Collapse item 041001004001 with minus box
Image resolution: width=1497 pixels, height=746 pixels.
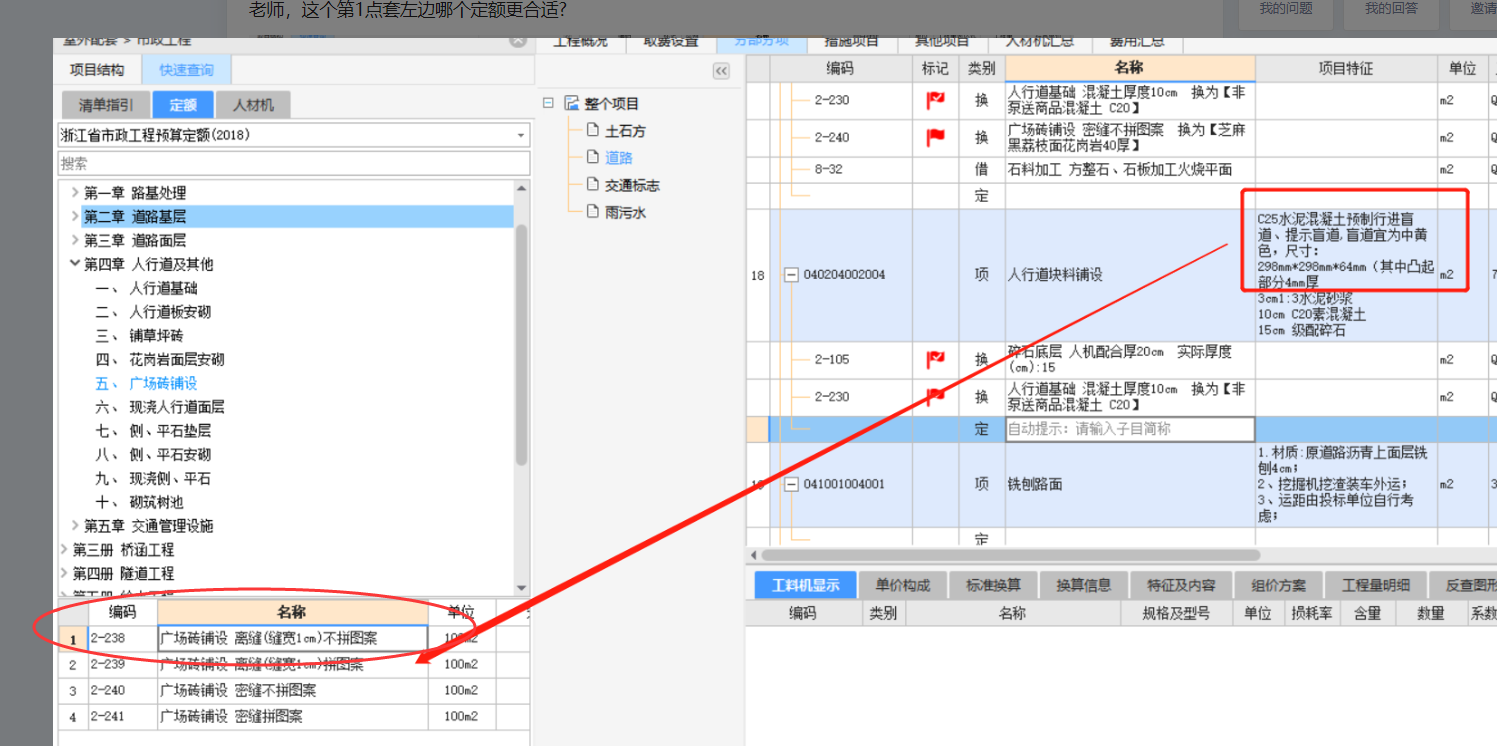click(791, 484)
